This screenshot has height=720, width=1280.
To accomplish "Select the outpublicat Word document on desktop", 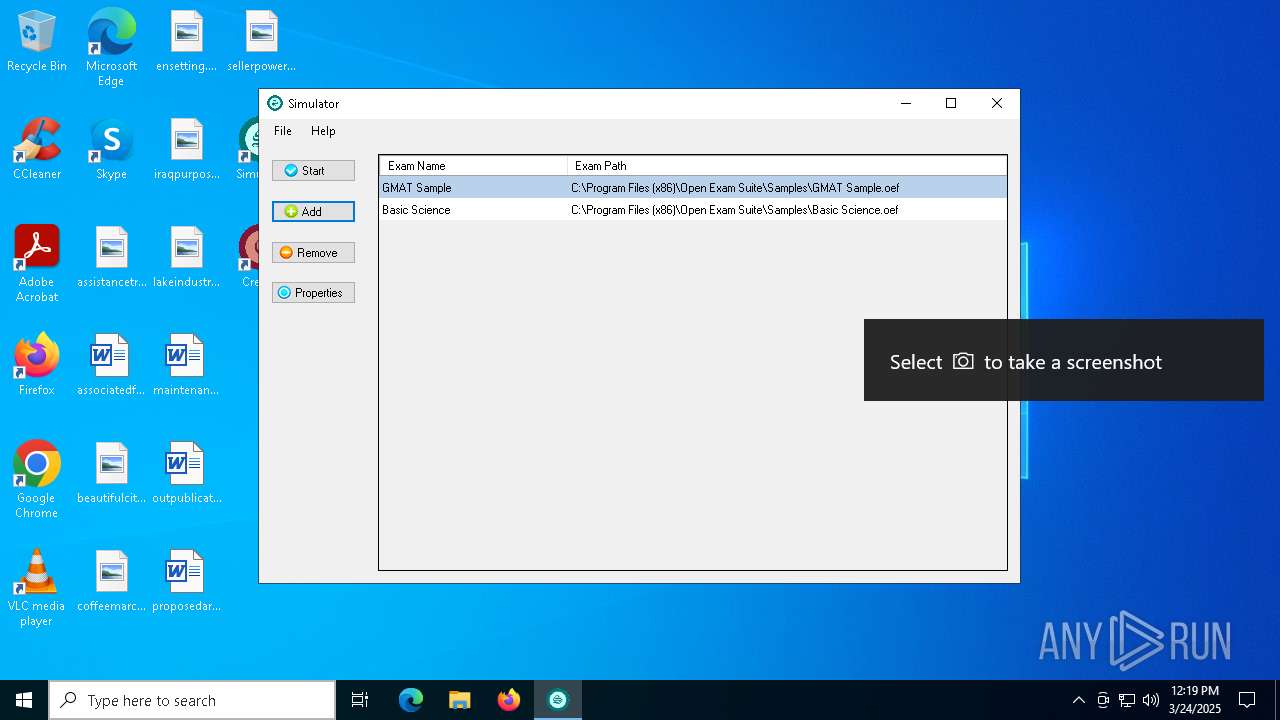I will click(x=187, y=473).
